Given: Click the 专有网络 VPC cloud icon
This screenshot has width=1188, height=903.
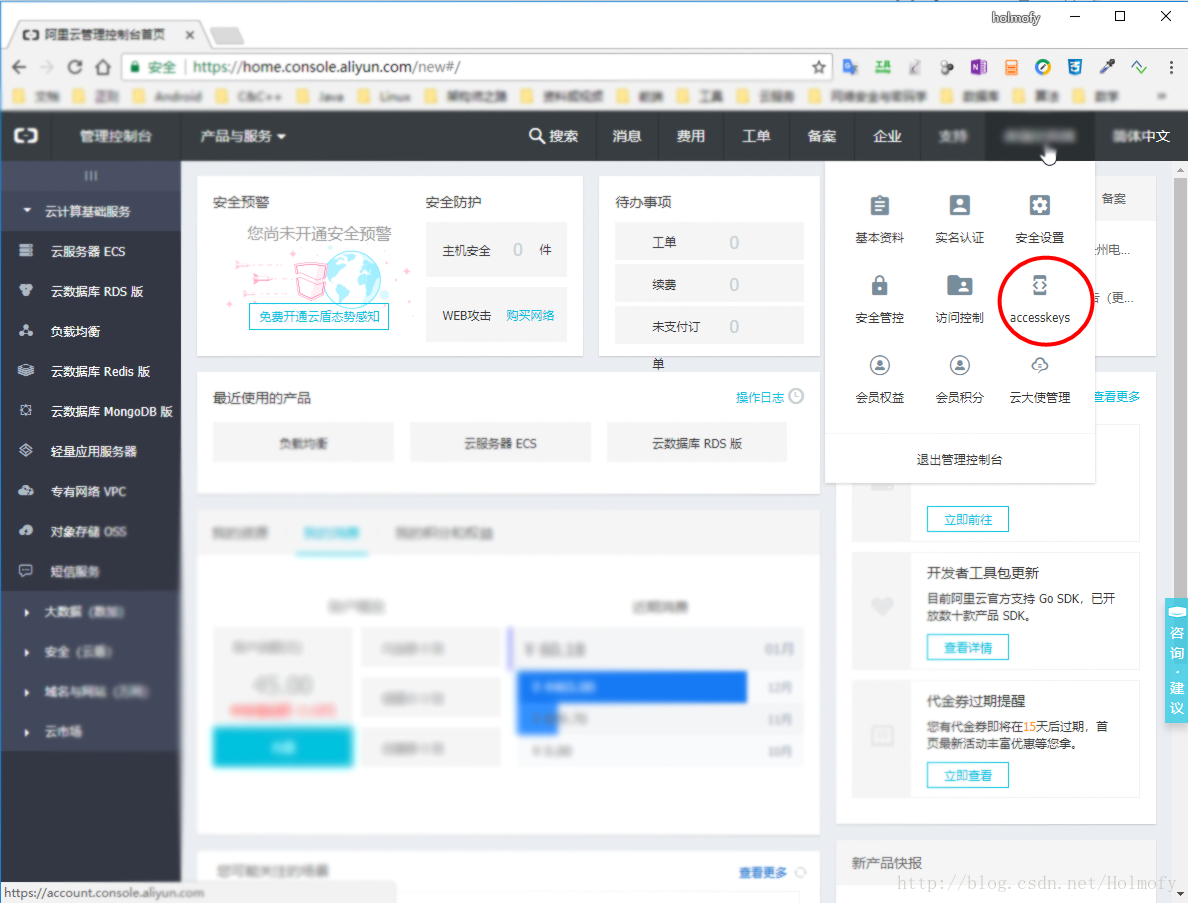Looking at the screenshot, I should click(26, 490).
